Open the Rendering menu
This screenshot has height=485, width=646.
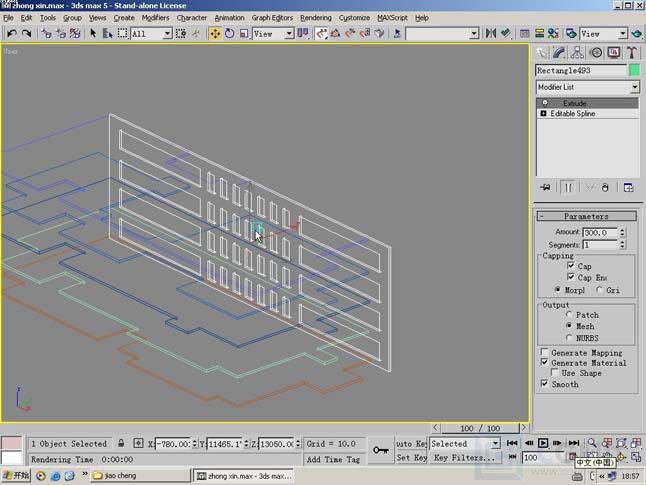tap(316, 18)
